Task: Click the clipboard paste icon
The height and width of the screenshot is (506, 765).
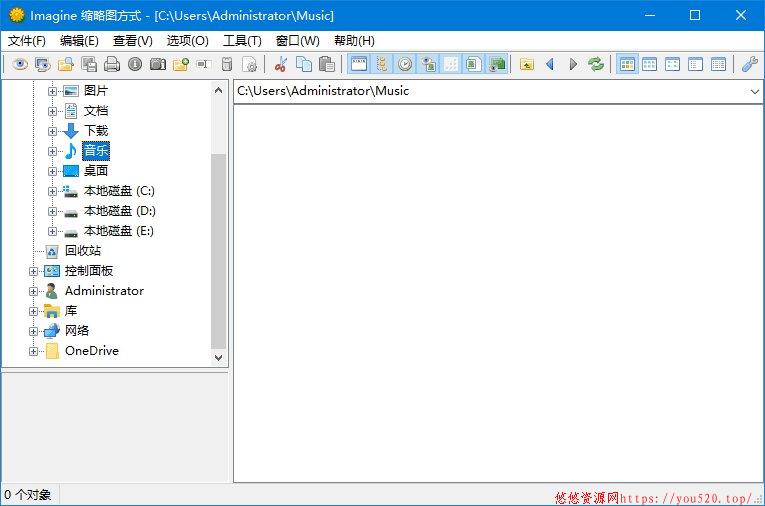Action: [x=326, y=64]
